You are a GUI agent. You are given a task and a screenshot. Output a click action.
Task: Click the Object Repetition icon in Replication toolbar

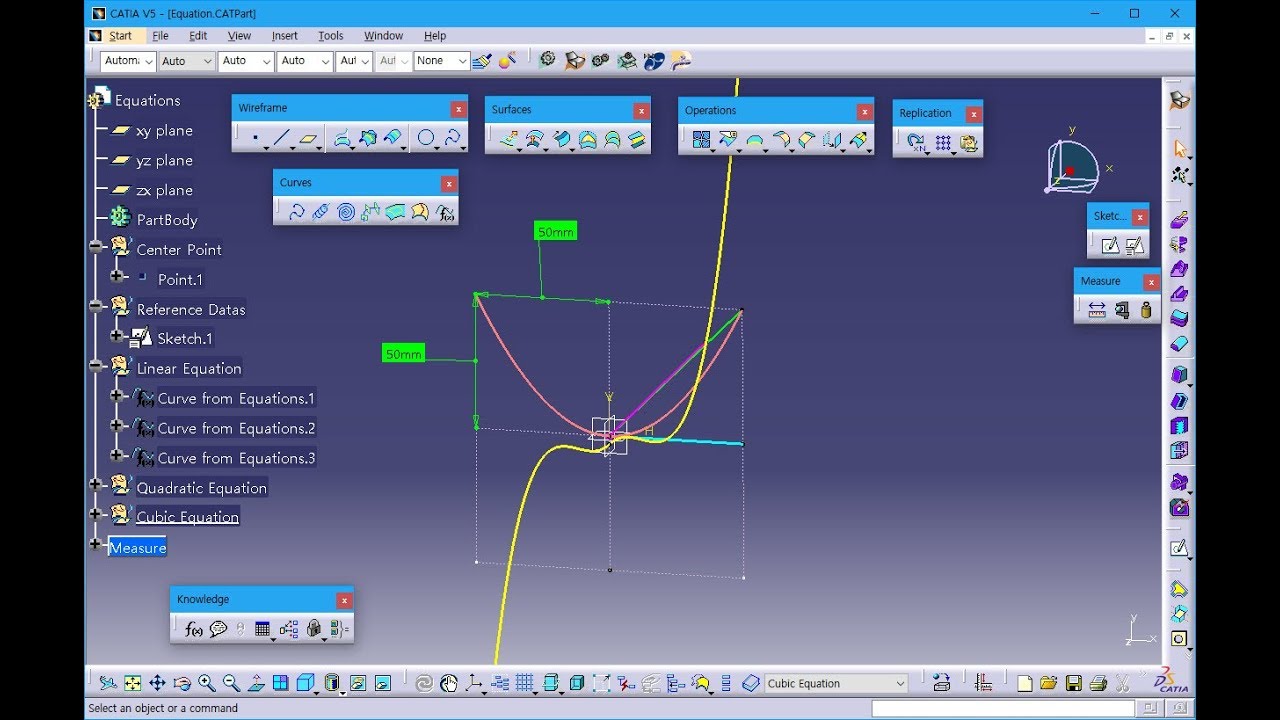(916, 143)
